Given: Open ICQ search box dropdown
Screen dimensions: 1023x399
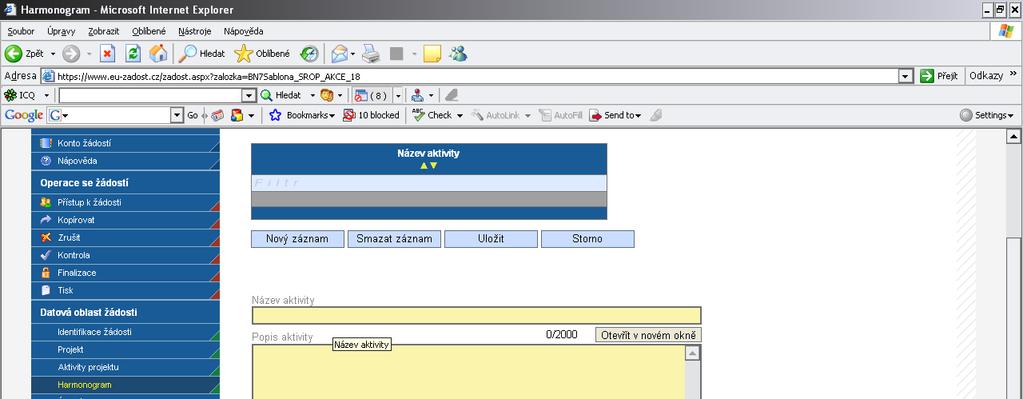Looking at the screenshot, I should click(249, 96).
